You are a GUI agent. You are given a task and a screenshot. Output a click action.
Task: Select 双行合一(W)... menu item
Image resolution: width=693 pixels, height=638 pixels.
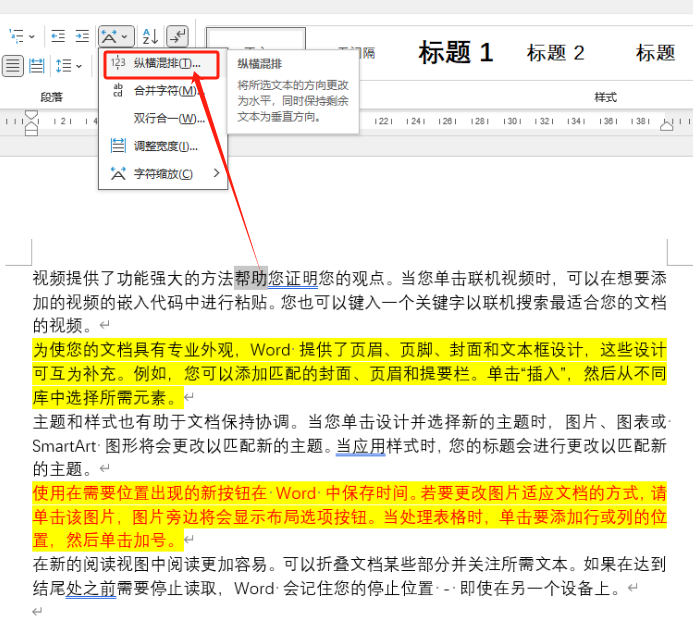click(x=162, y=118)
